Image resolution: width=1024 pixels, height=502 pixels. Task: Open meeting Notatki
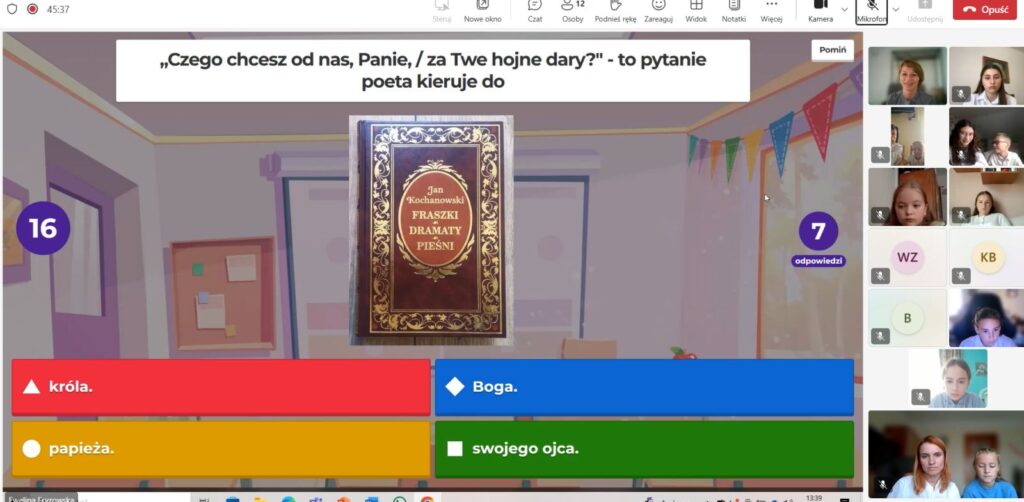tap(733, 10)
